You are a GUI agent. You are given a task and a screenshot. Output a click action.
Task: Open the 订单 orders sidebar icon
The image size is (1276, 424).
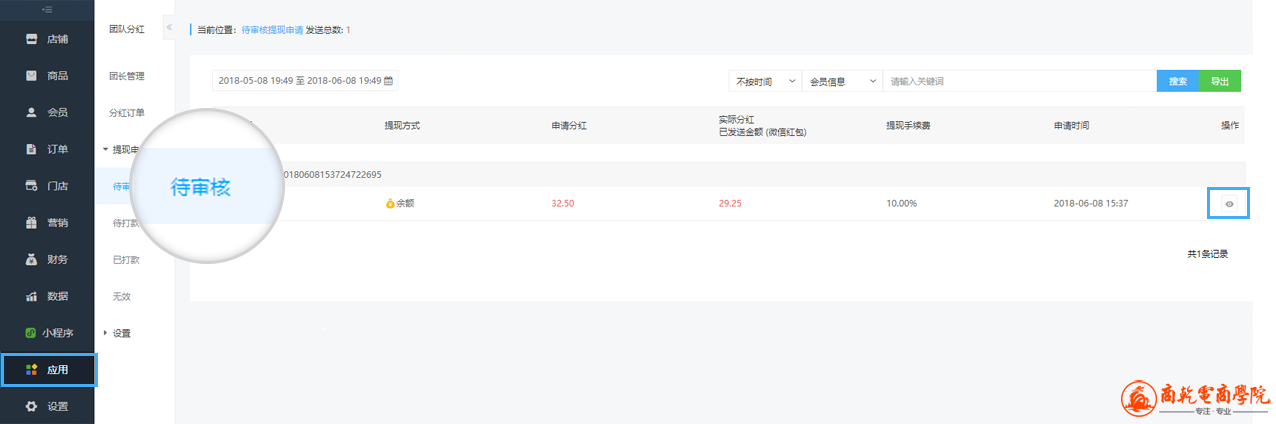coord(31,150)
